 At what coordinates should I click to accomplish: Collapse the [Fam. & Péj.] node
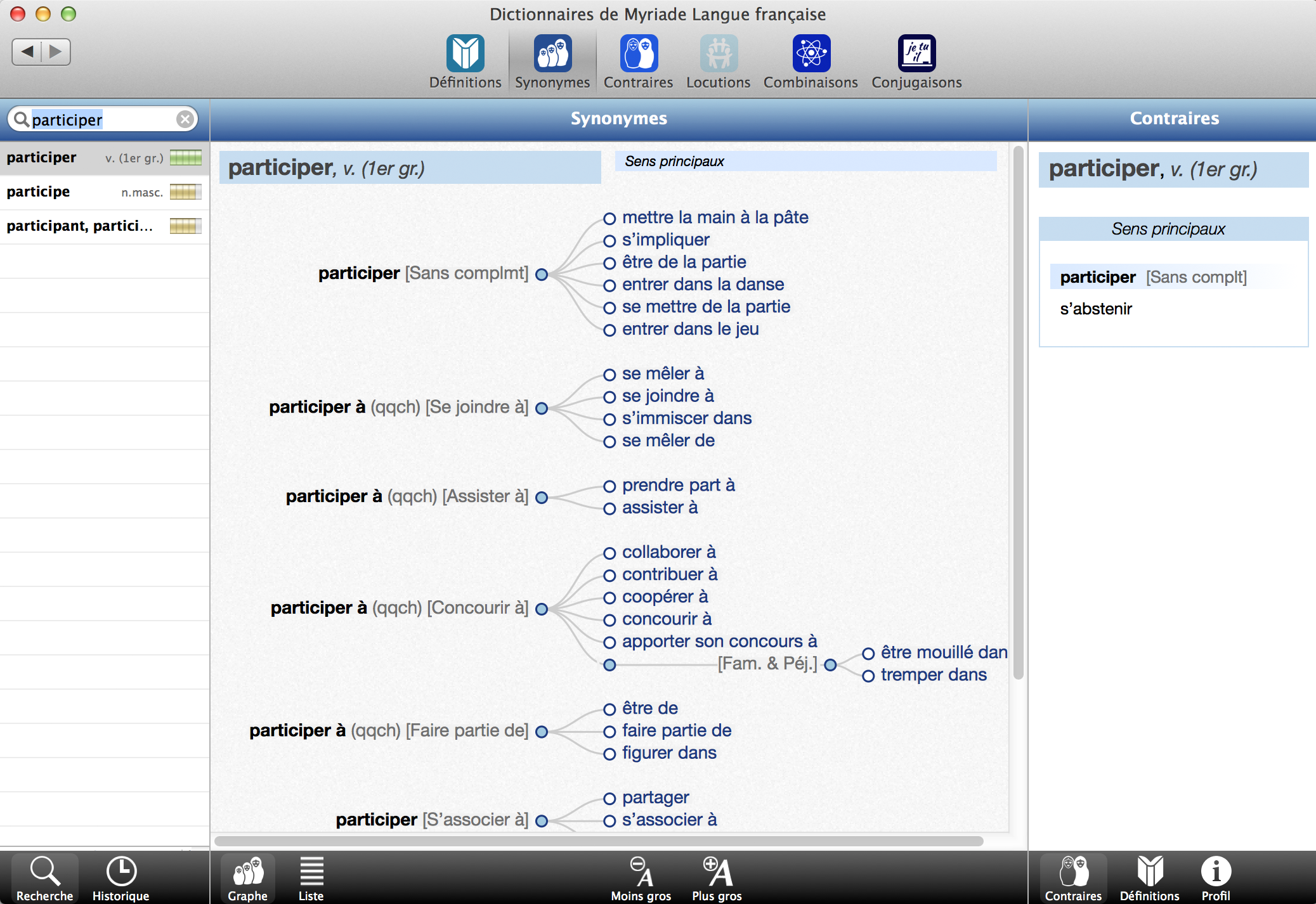coord(830,665)
